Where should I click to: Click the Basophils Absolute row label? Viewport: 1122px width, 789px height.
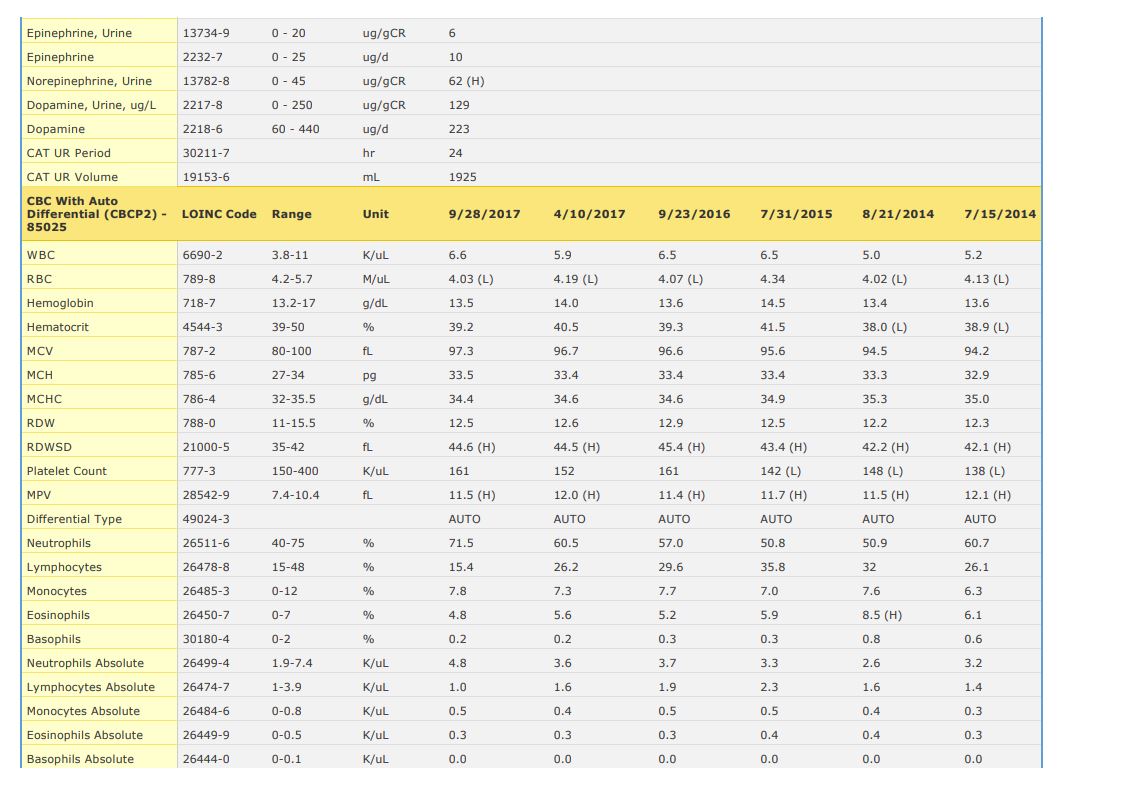[80, 759]
